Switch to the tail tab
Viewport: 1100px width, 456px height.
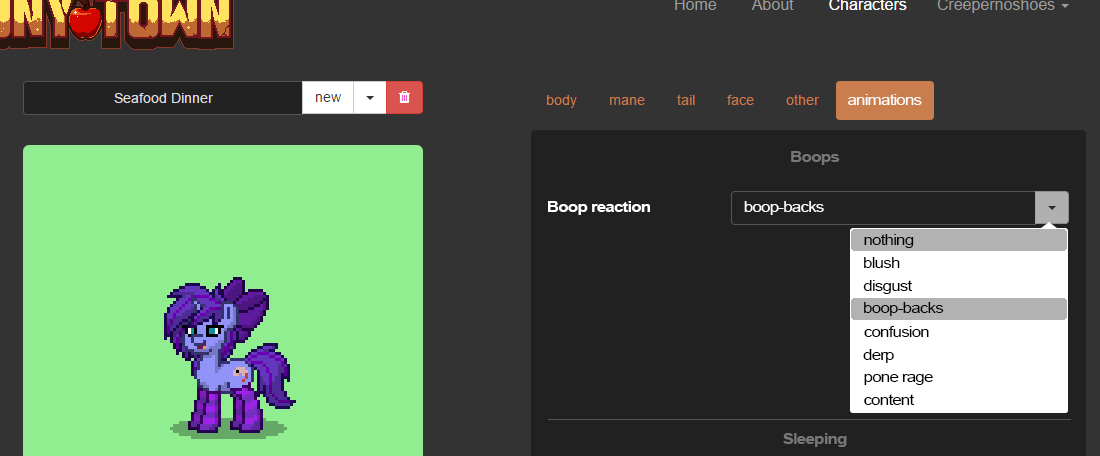click(x=686, y=100)
